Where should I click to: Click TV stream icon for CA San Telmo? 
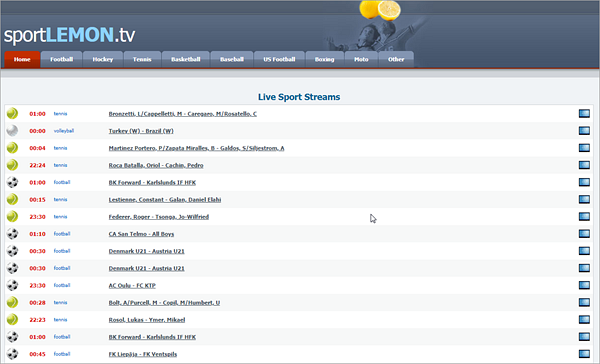[584, 234]
